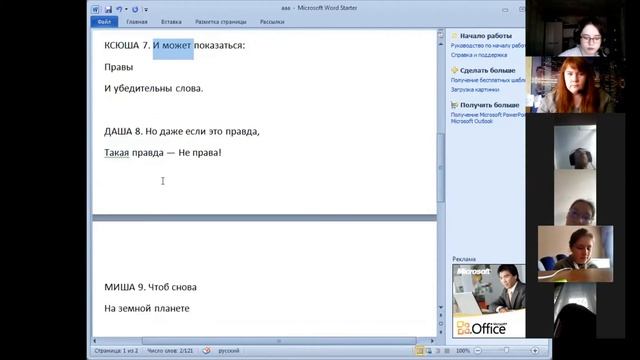Screen dimensions: 640x360
Task: Click the line И убедительны слова
Action: tap(153, 88)
